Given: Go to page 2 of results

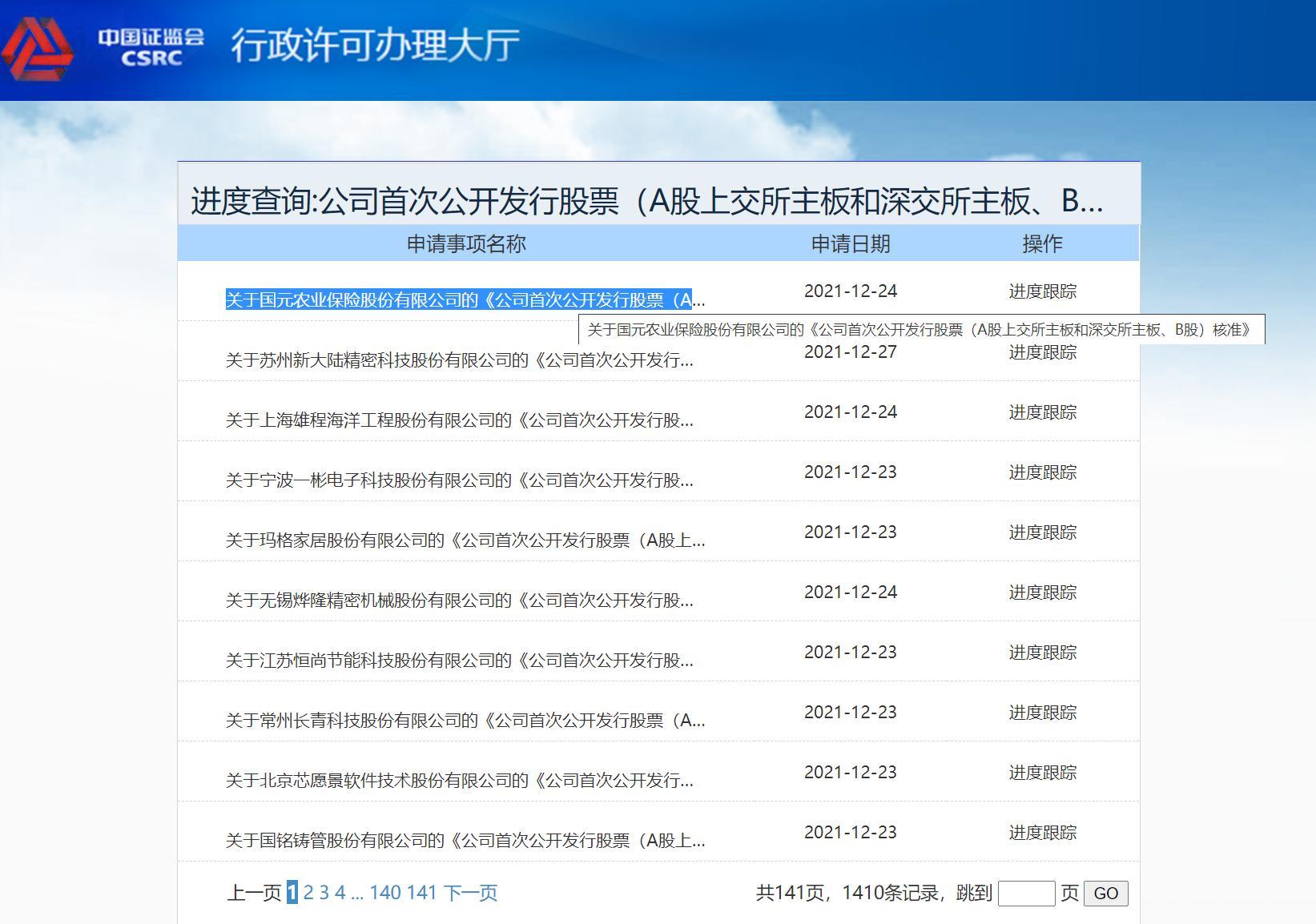Looking at the screenshot, I should (308, 893).
